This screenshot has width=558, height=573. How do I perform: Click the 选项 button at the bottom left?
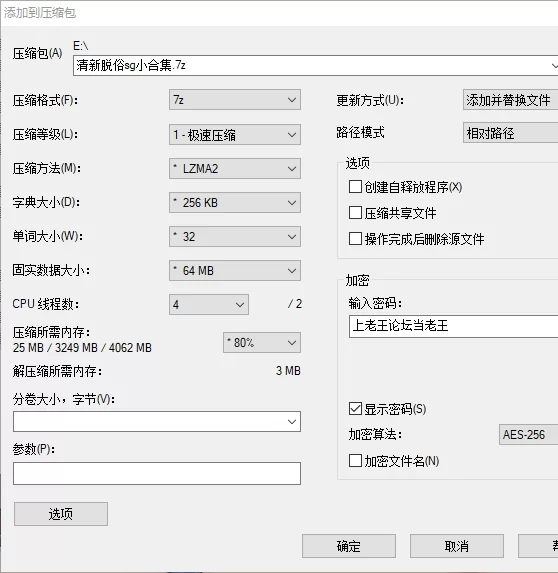pos(61,514)
